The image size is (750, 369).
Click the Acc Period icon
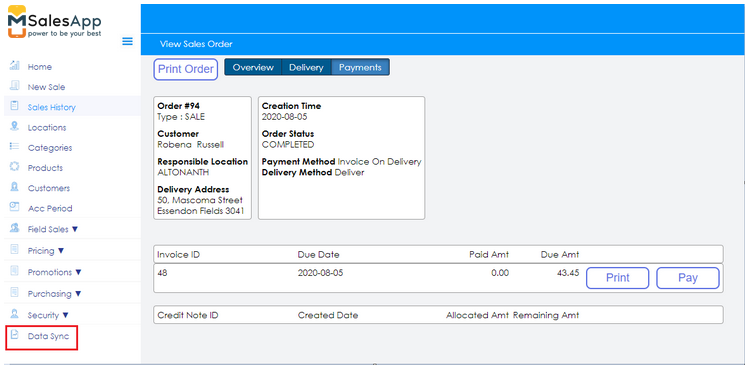click(15, 207)
